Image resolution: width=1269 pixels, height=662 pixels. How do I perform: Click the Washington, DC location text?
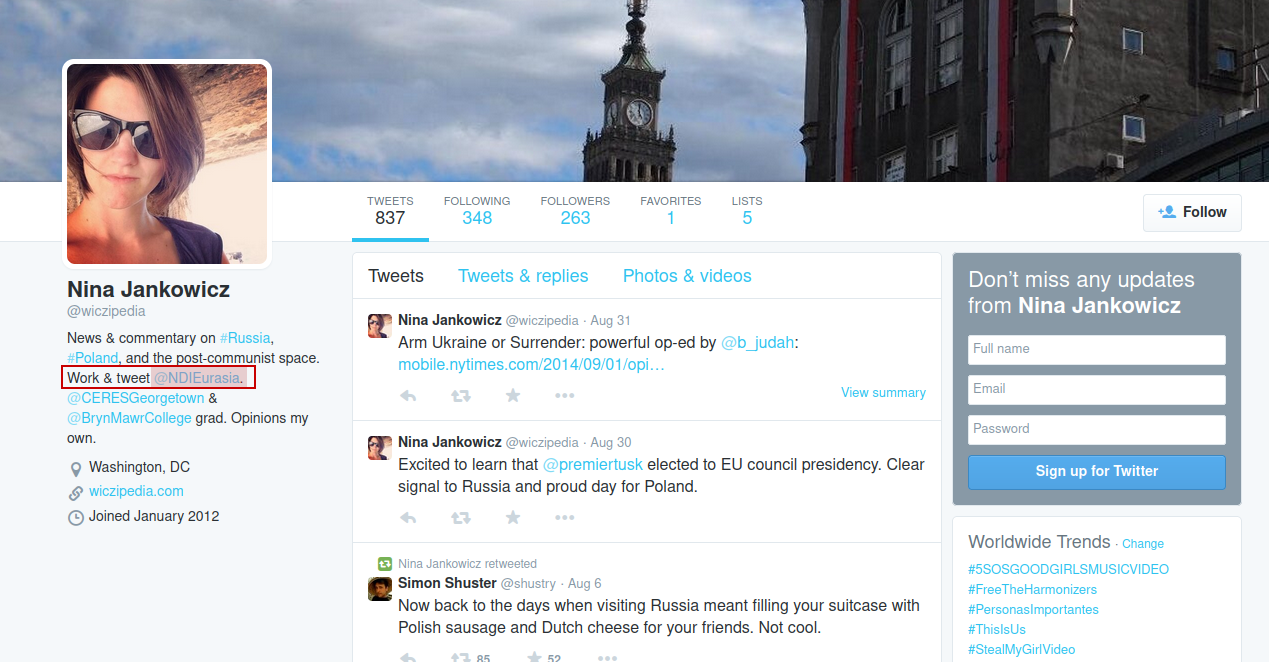pyautogui.click(x=139, y=467)
